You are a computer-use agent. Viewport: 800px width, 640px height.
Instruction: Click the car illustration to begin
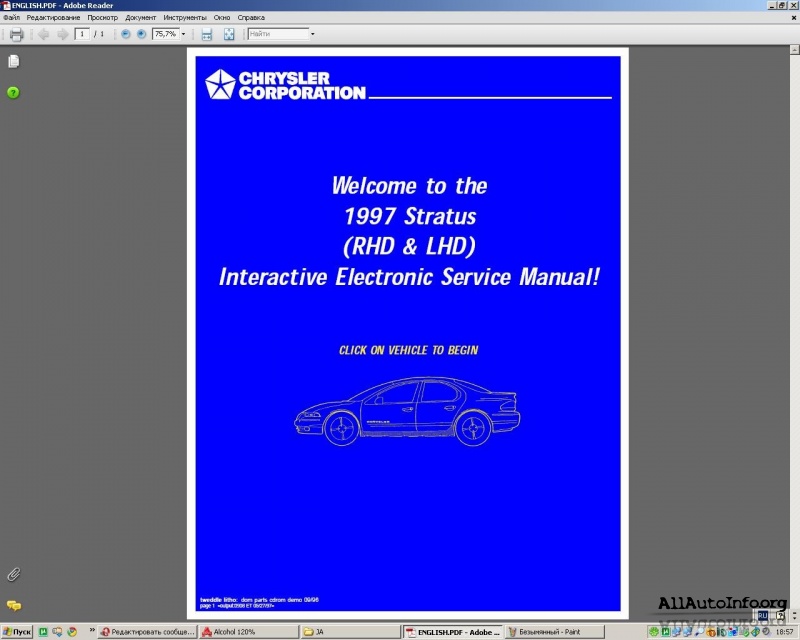point(407,411)
